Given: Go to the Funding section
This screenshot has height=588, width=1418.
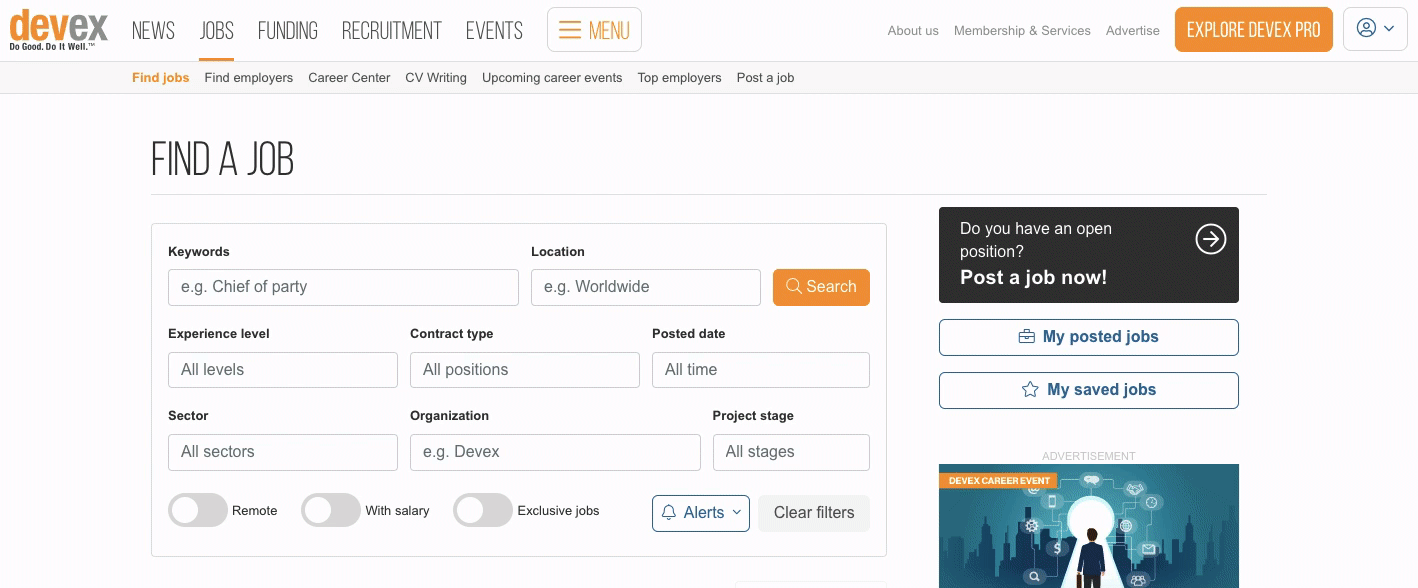Looking at the screenshot, I should tap(288, 31).
